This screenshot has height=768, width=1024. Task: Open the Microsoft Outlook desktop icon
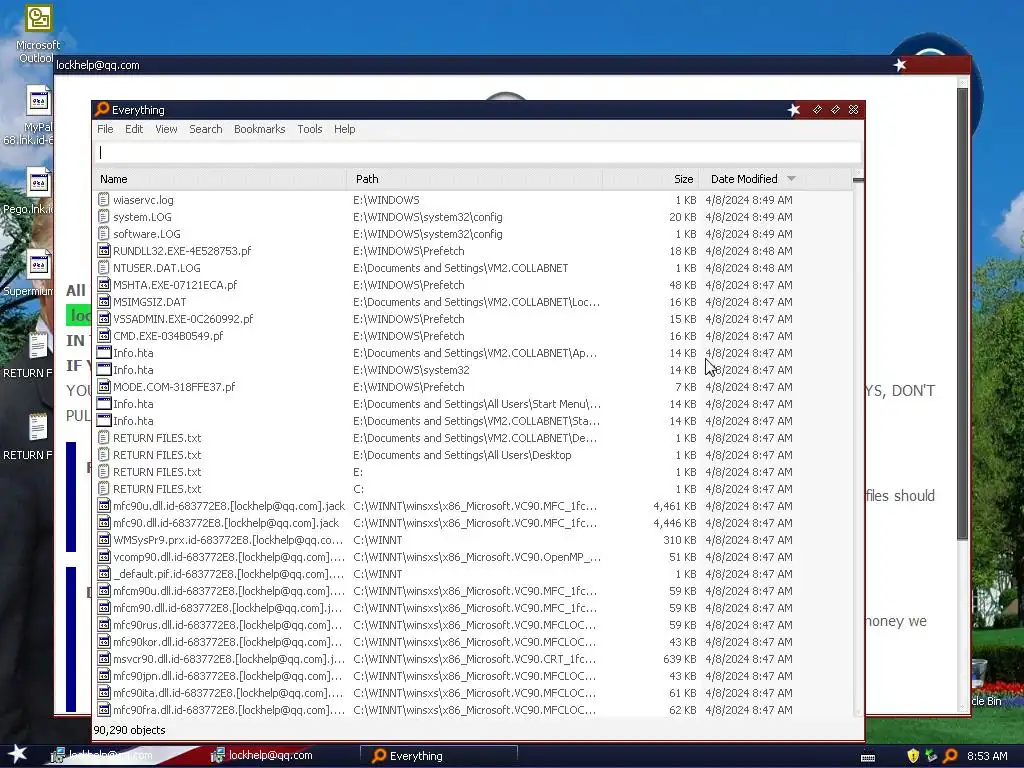(x=38, y=33)
